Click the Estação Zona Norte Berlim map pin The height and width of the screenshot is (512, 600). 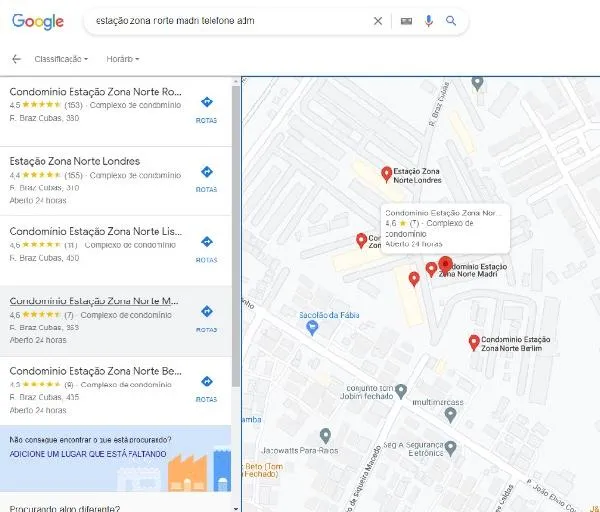coord(474,342)
